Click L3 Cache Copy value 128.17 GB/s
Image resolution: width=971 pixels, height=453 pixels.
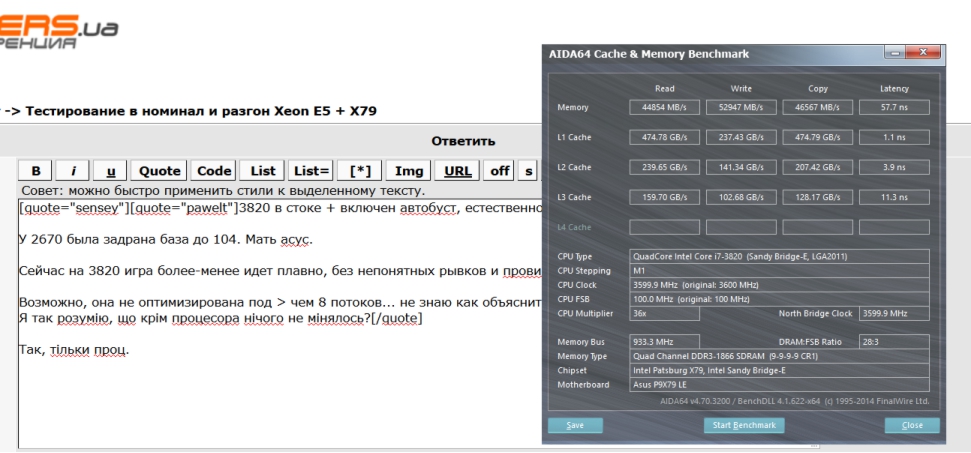817,197
